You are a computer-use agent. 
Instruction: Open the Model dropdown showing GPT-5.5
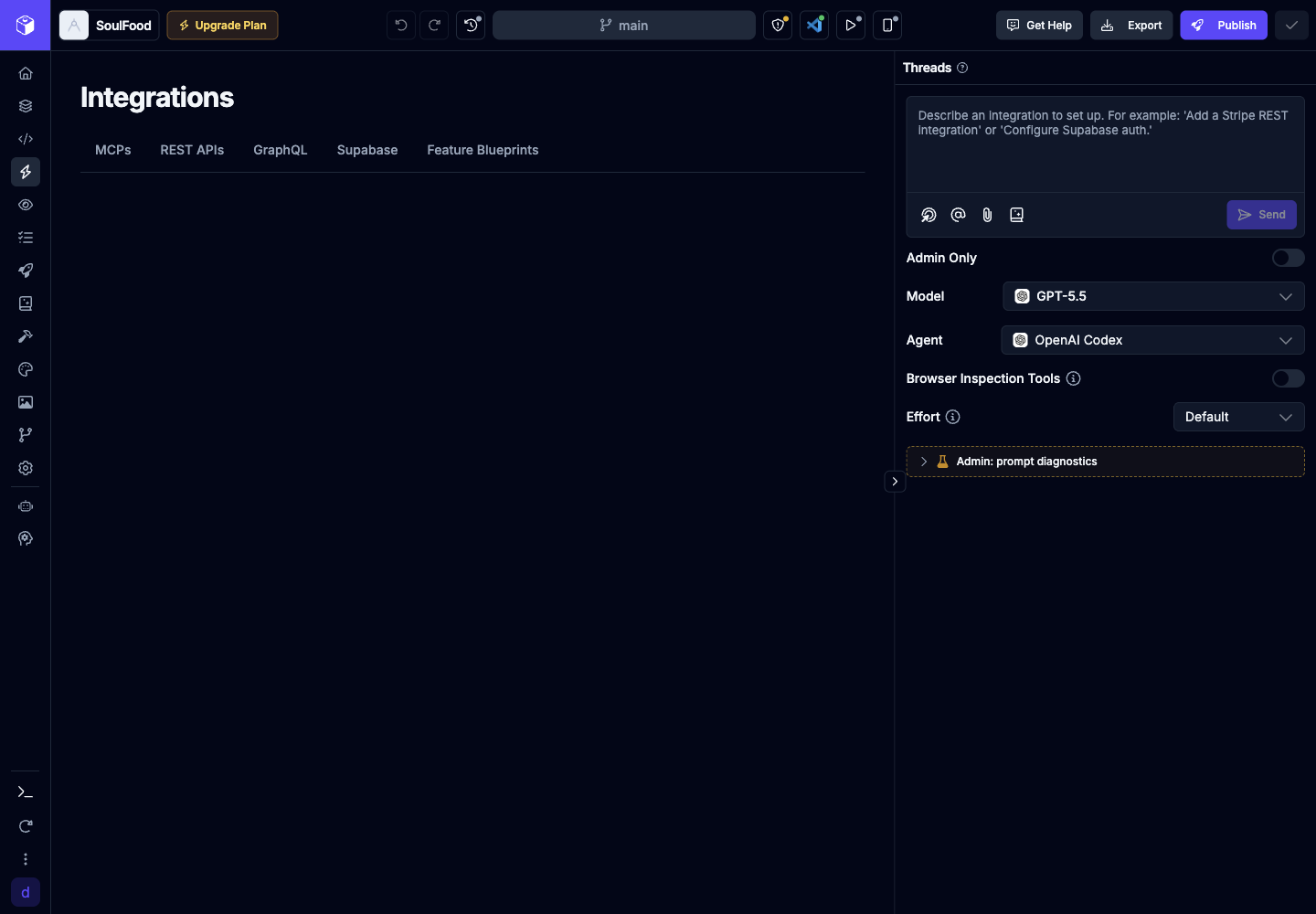click(1153, 296)
